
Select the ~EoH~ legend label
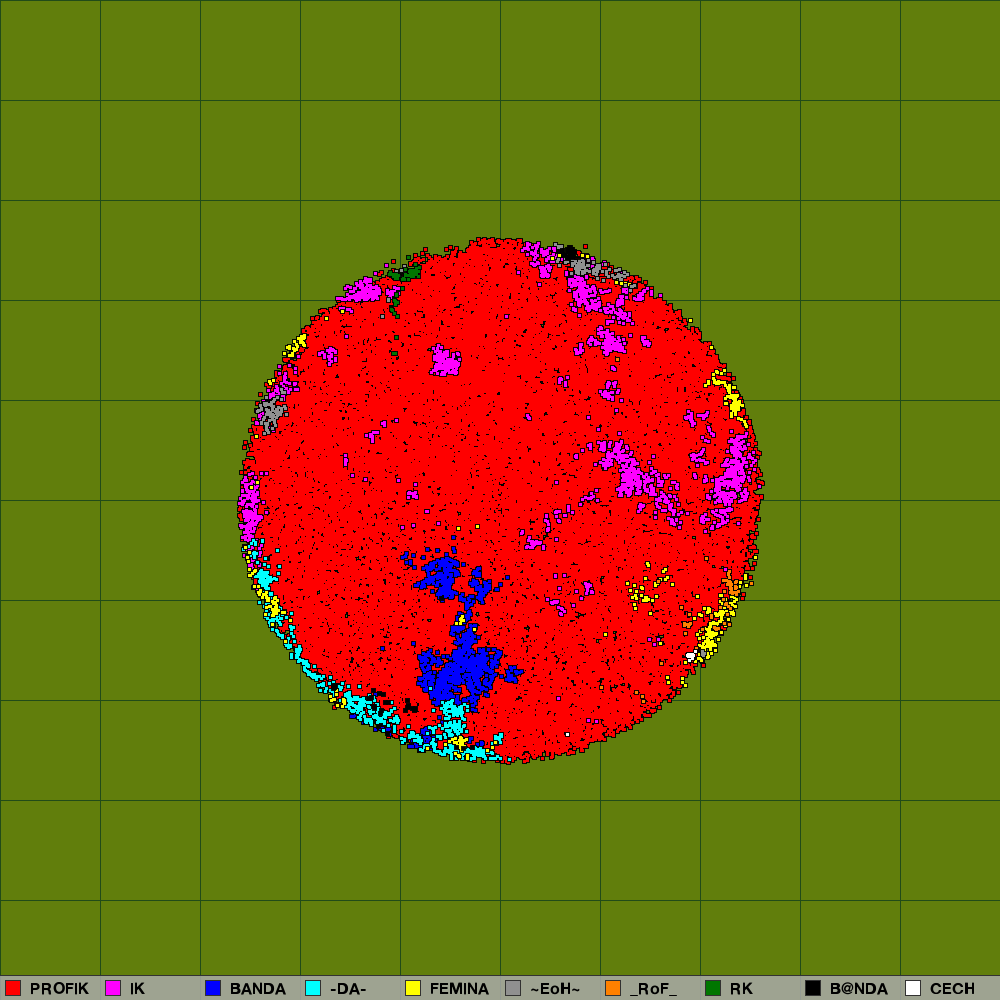click(555, 989)
